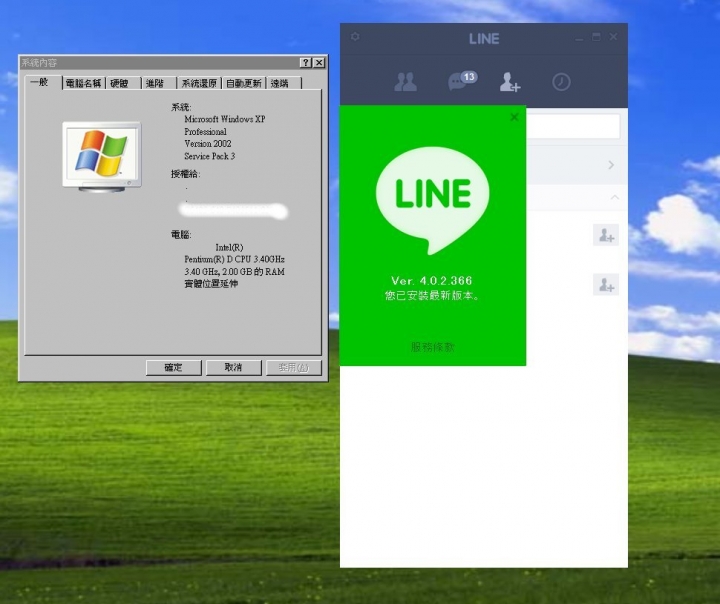
Task: Click the Windows XP logo monitor image
Action: tap(102, 157)
